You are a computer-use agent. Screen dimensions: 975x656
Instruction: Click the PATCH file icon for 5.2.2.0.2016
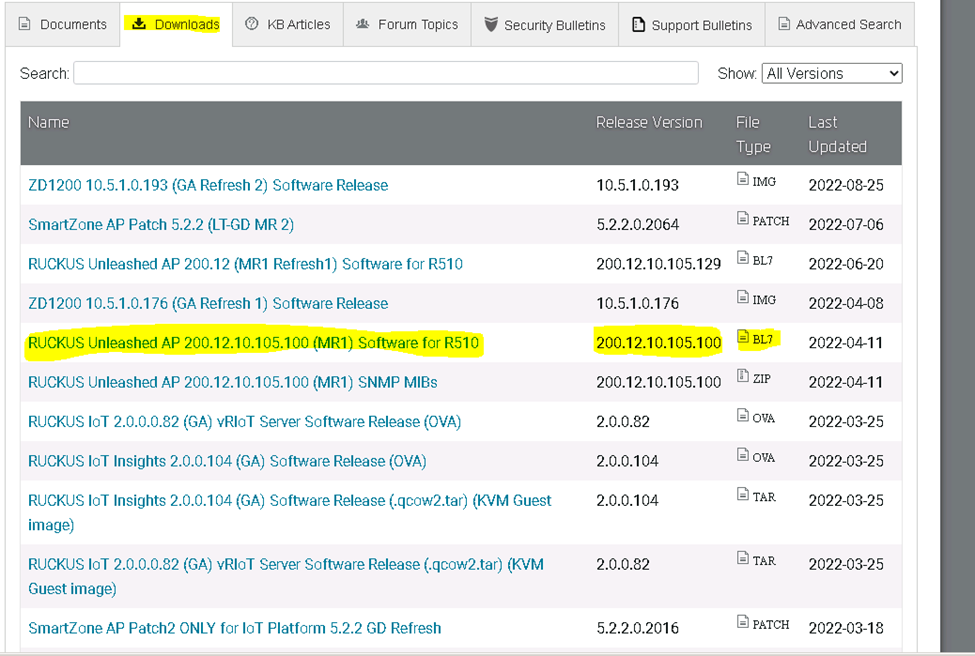click(x=742, y=621)
